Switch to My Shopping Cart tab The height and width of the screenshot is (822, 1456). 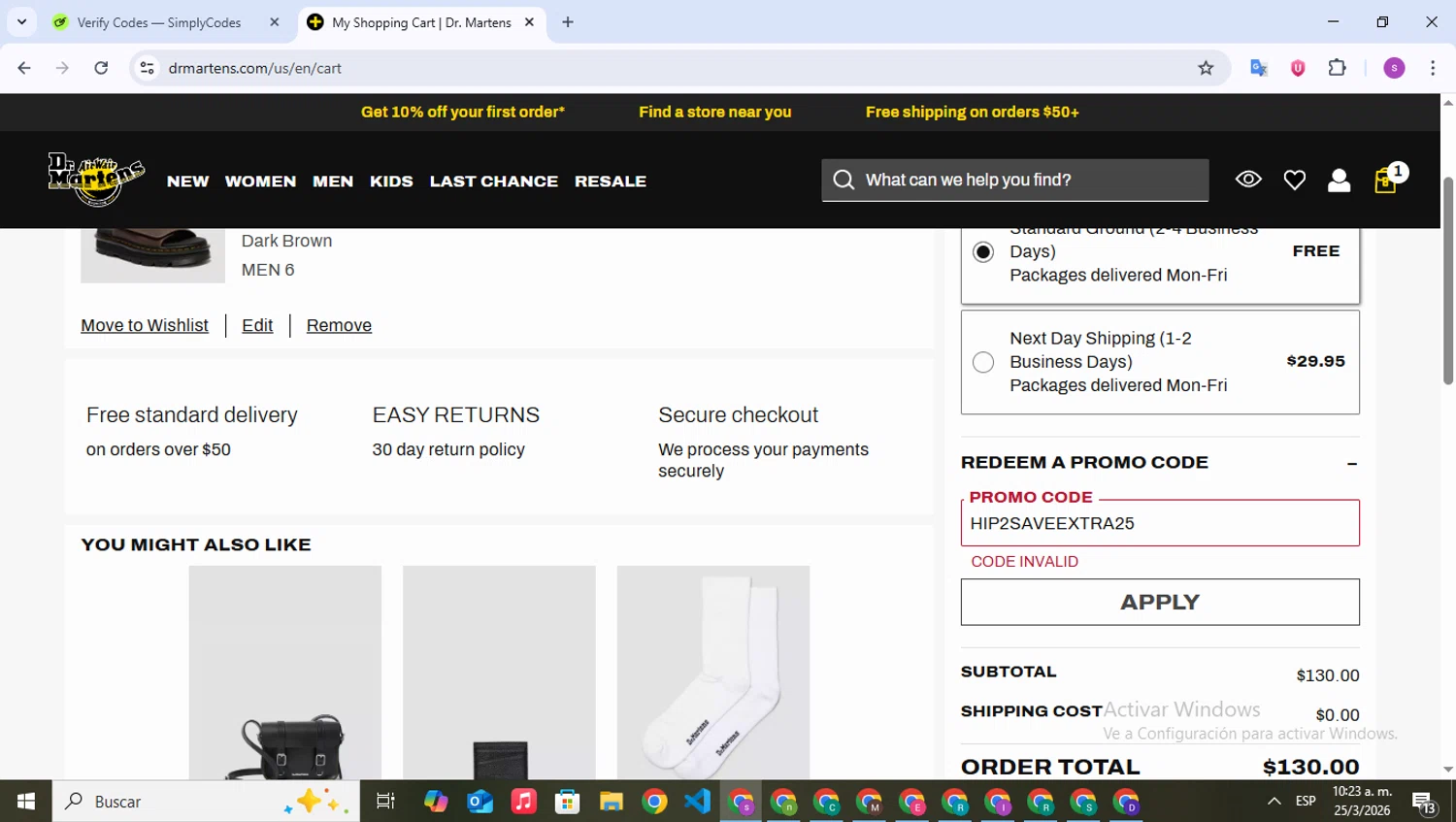pyautogui.click(x=421, y=22)
